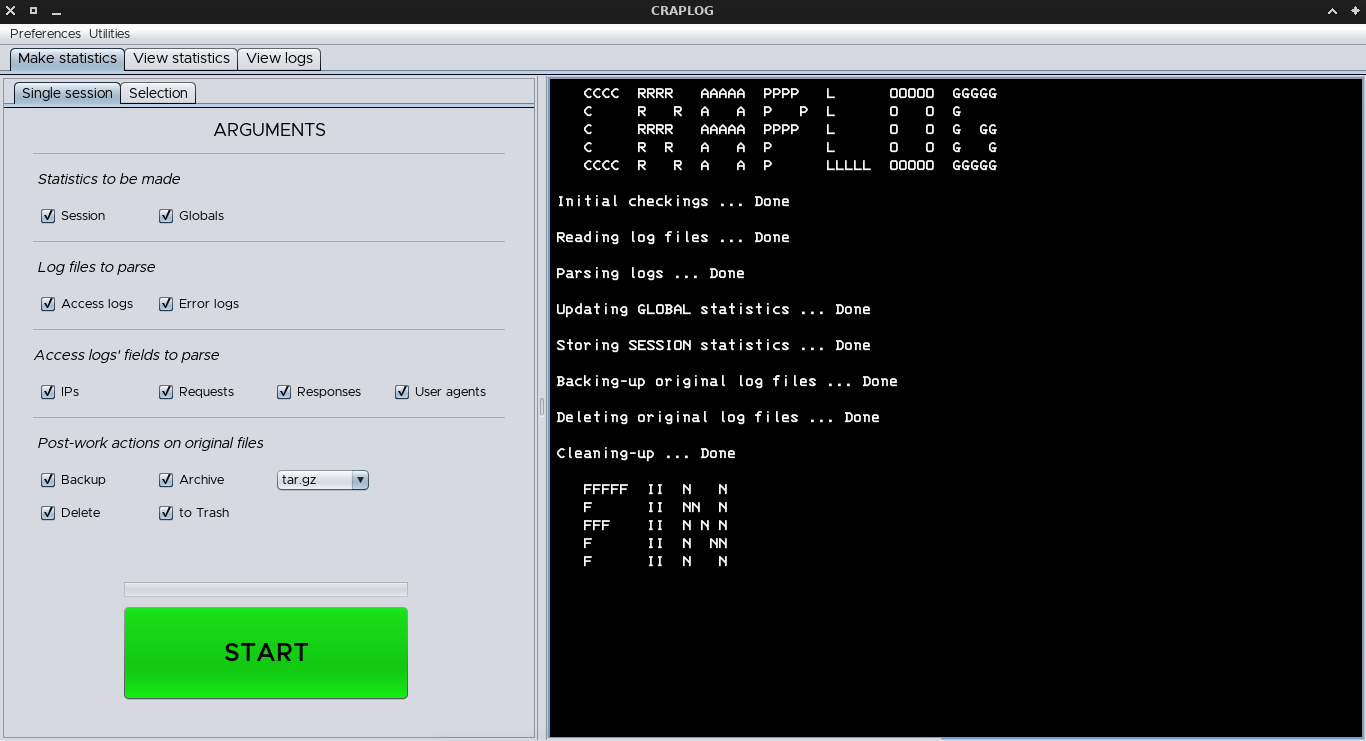
Task: Click 'Deleting original log files' line
Action: (x=718, y=418)
